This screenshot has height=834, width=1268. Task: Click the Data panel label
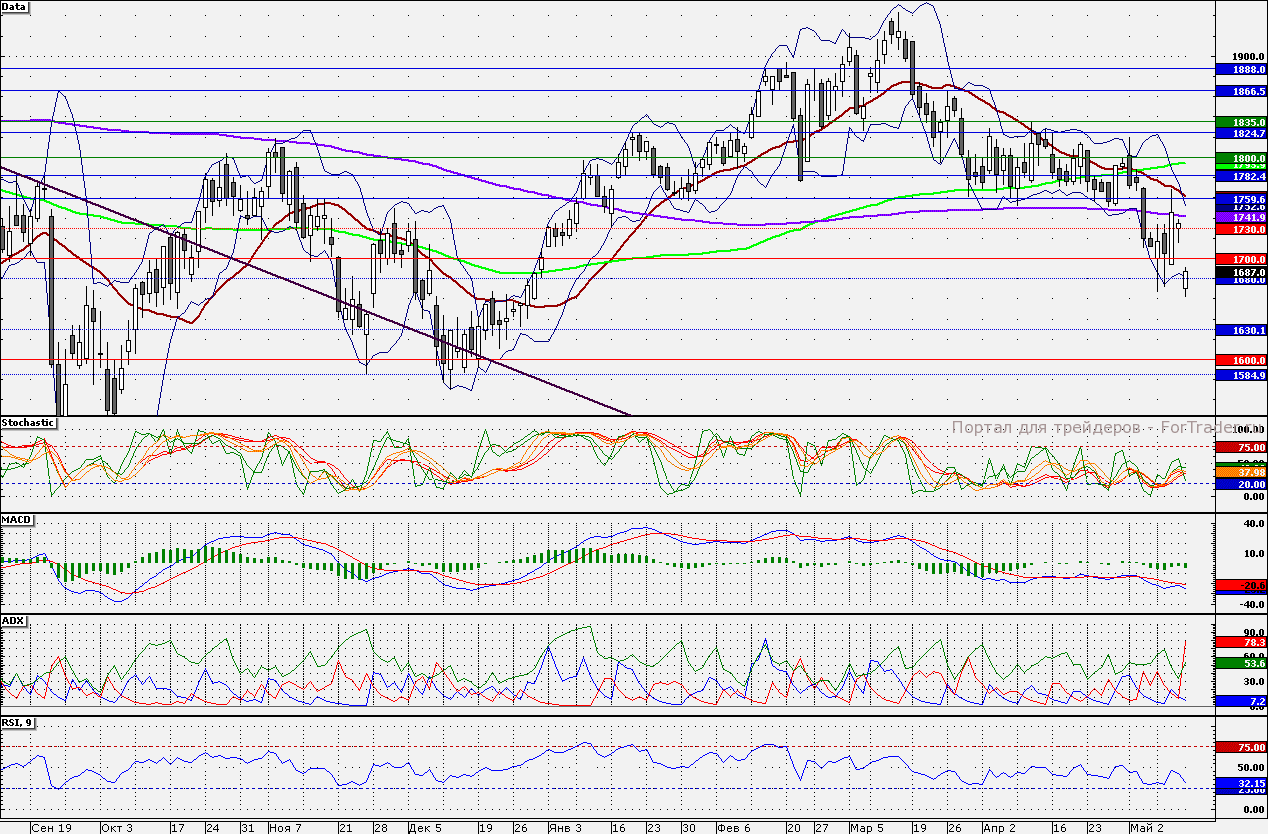[15, 7]
